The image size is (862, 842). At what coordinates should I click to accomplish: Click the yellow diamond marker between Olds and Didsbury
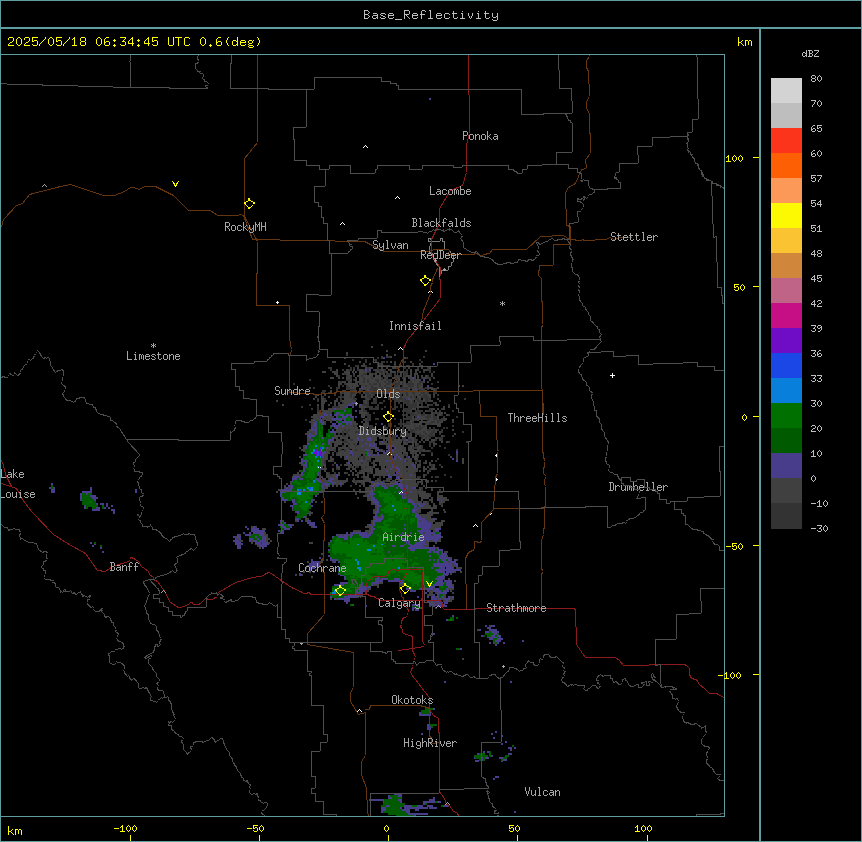(388, 417)
